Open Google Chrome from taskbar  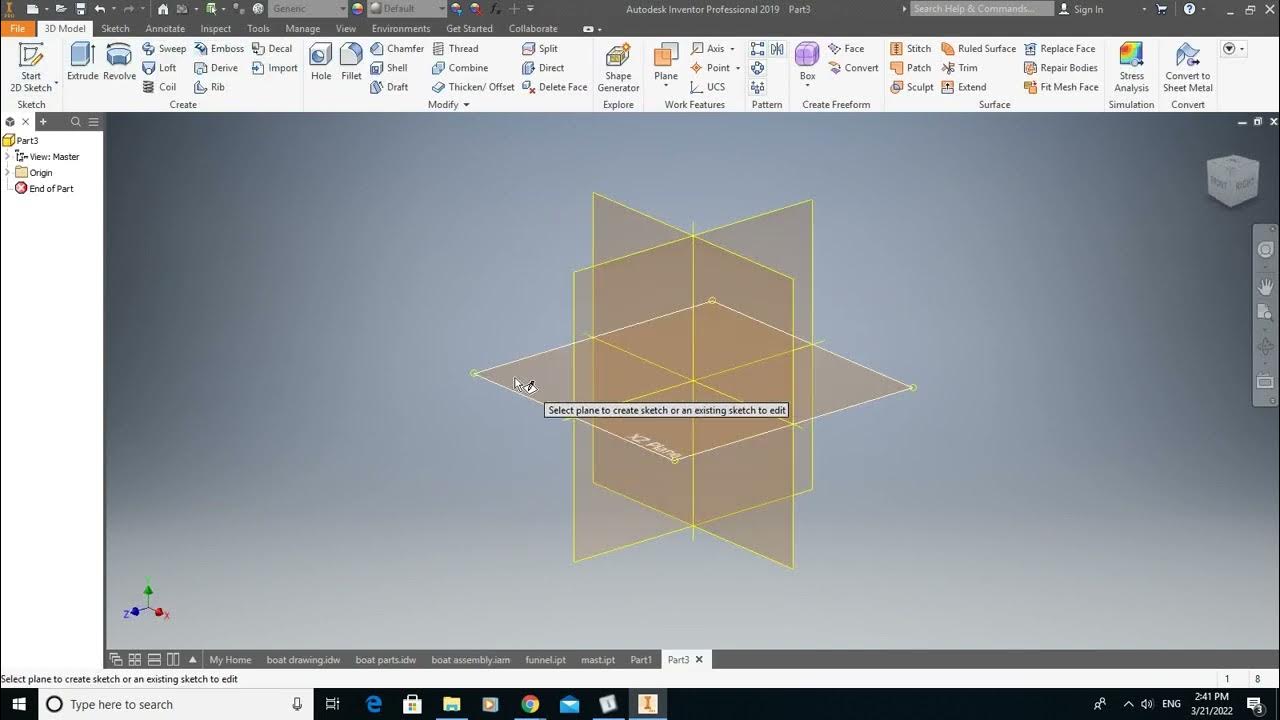(530, 704)
